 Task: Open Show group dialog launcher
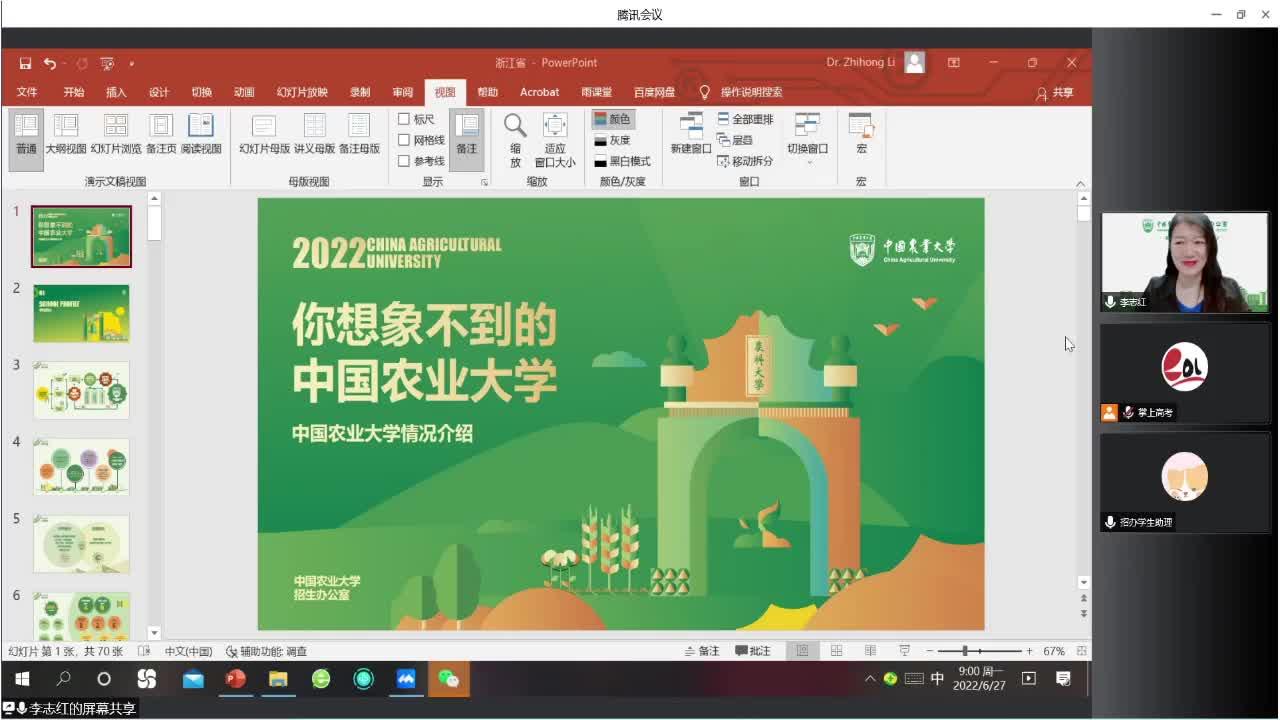tap(484, 182)
